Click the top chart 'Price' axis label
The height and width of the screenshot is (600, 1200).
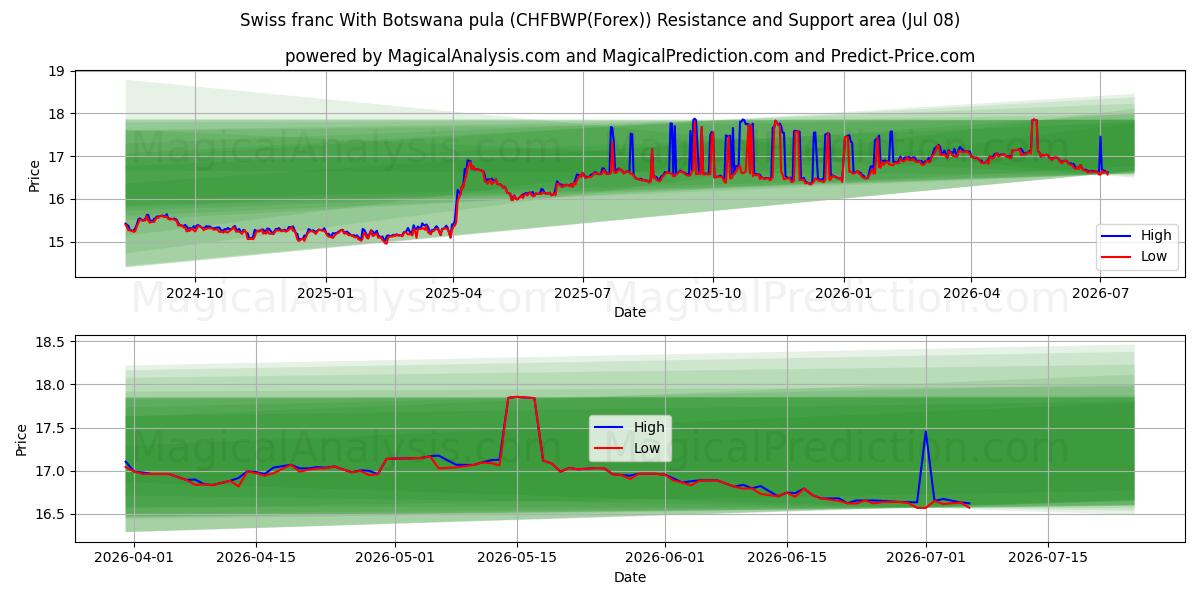coord(35,175)
